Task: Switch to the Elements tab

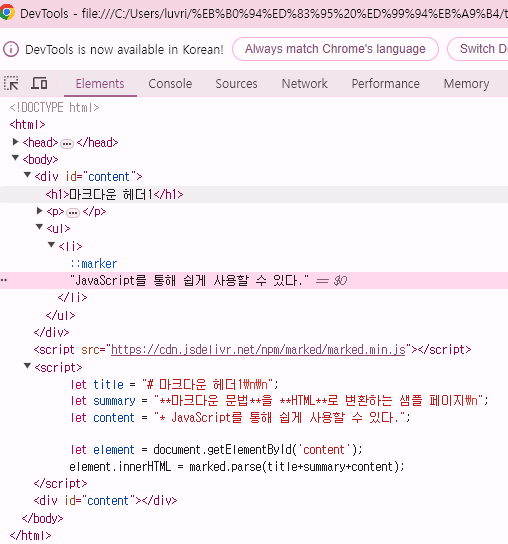Action: pos(100,84)
